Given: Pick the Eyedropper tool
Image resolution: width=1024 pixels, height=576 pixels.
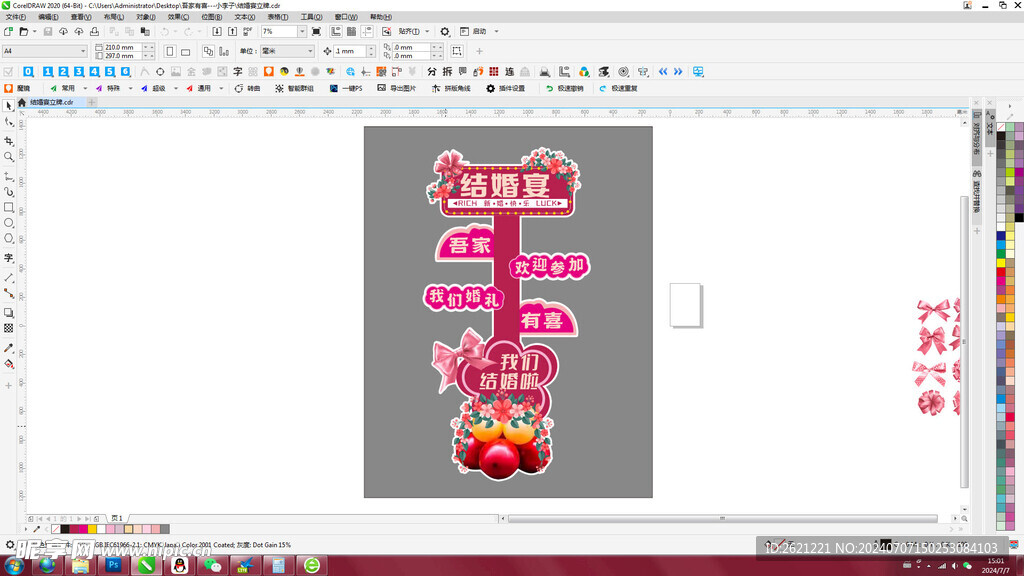Looking at the screenshot, I should (9, 348).
